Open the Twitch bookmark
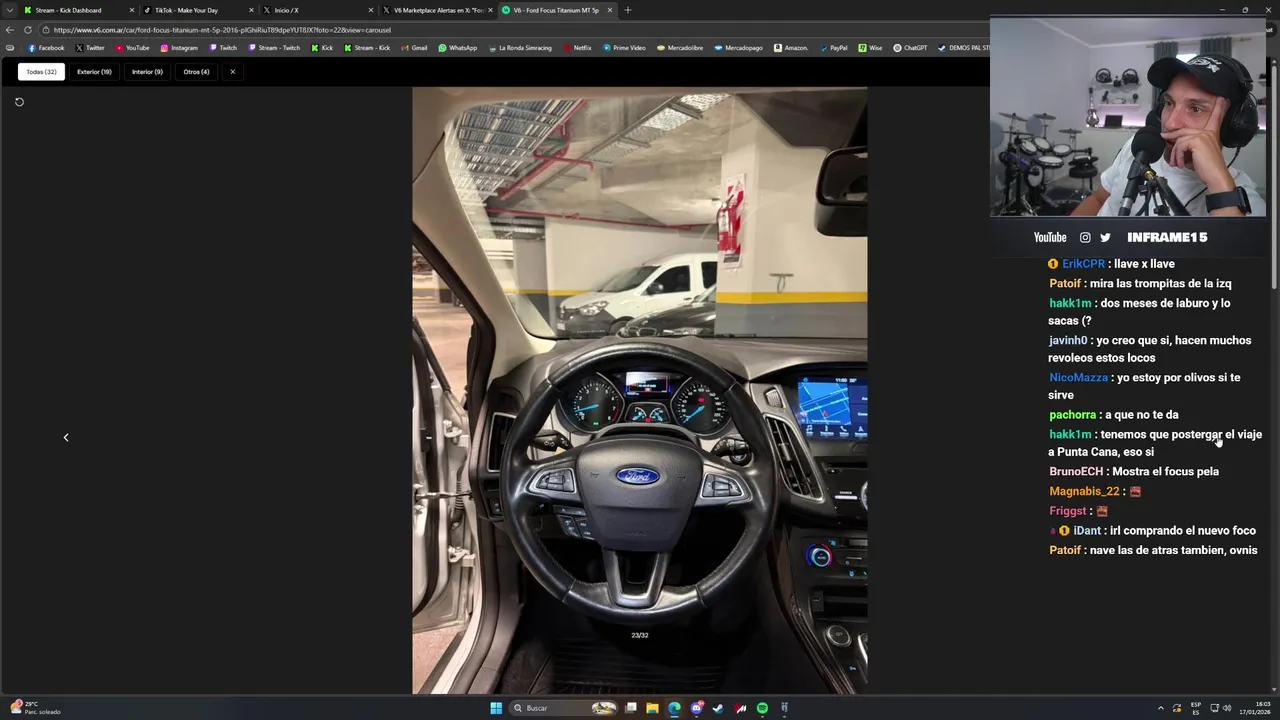 pos(223,48)
